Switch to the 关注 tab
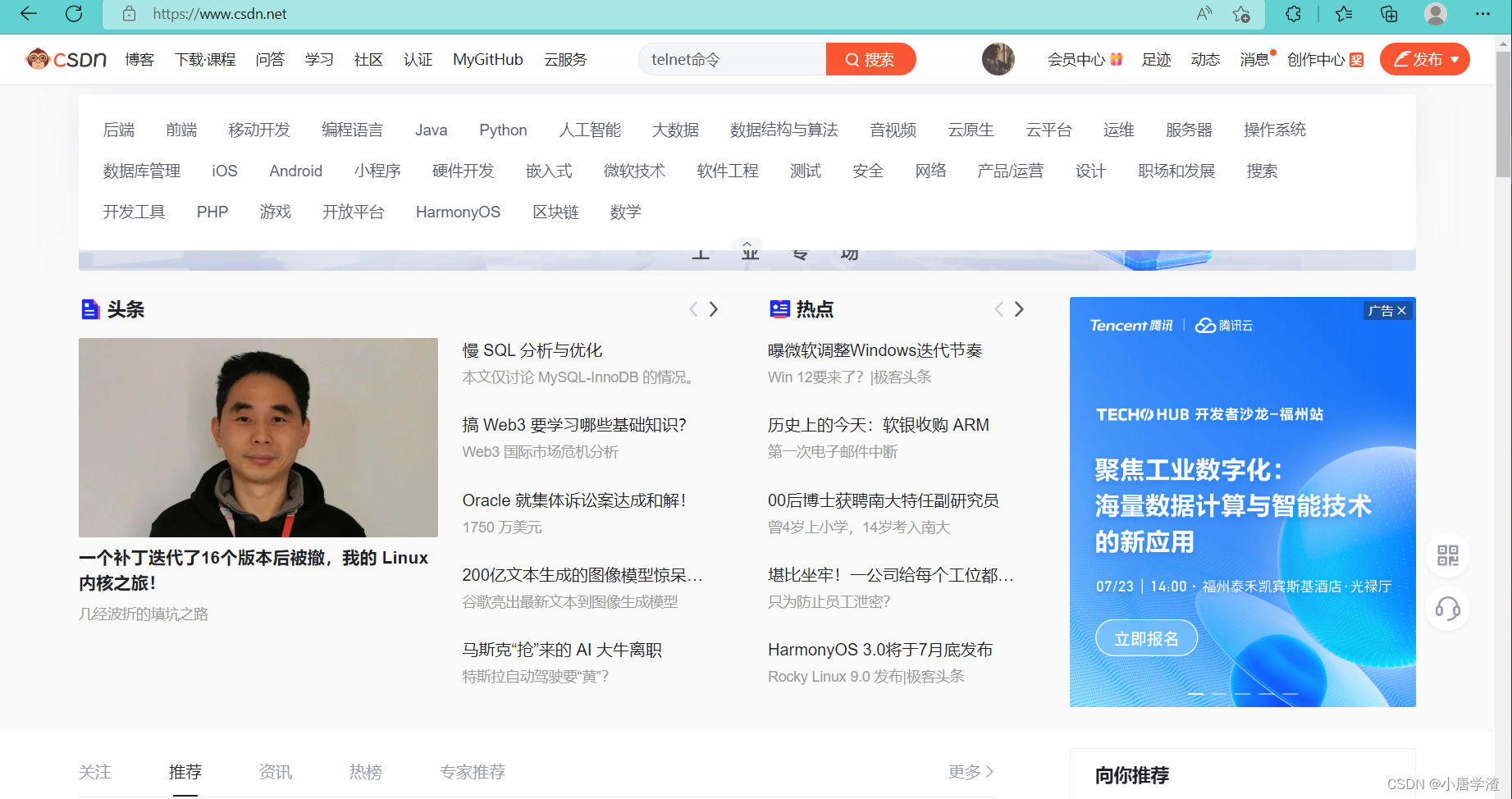Image resolution: width=1512 pixels, height=799 pixels. click(95, 772)
